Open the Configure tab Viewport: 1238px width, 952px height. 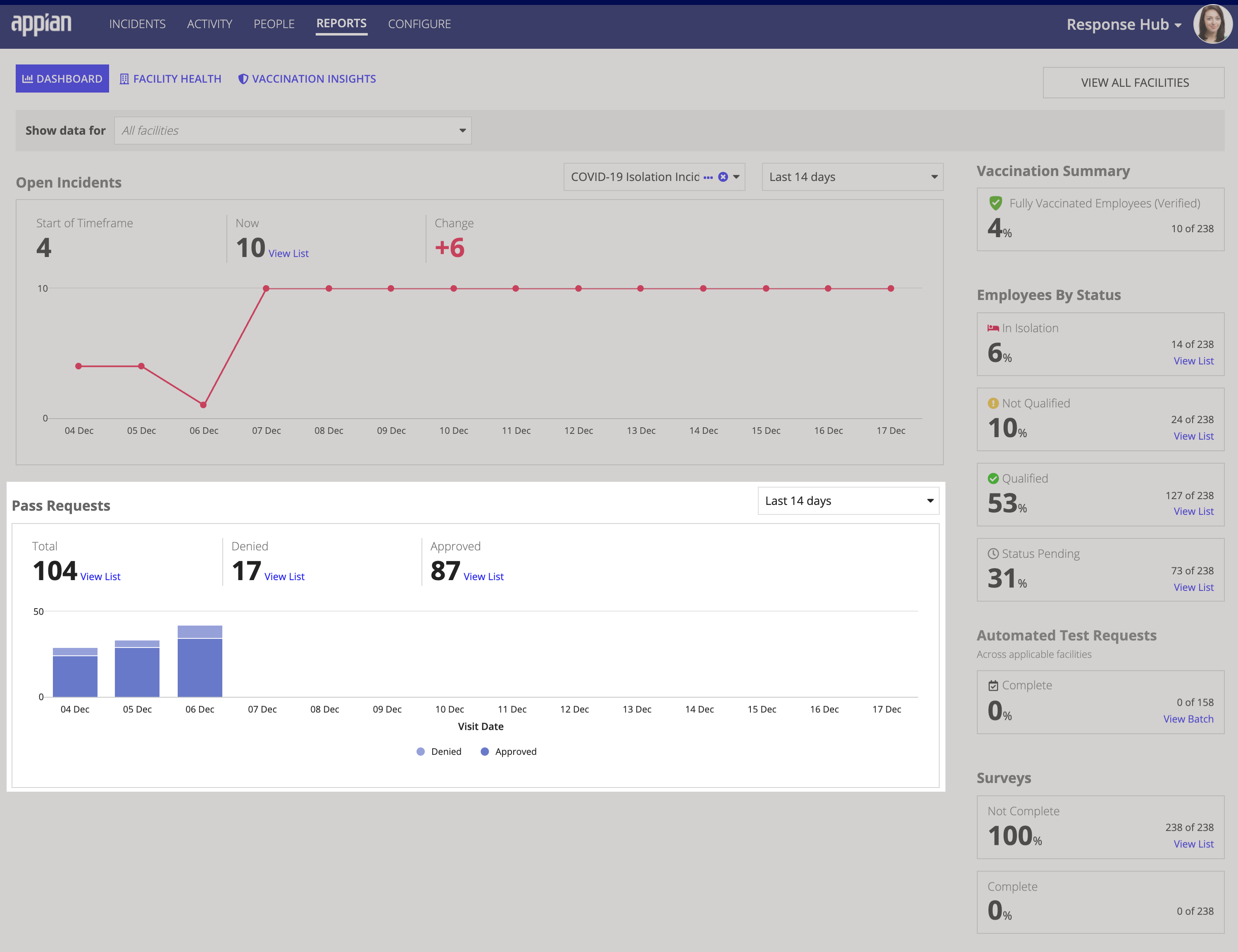pyautogui.click(x=419, y=24)
